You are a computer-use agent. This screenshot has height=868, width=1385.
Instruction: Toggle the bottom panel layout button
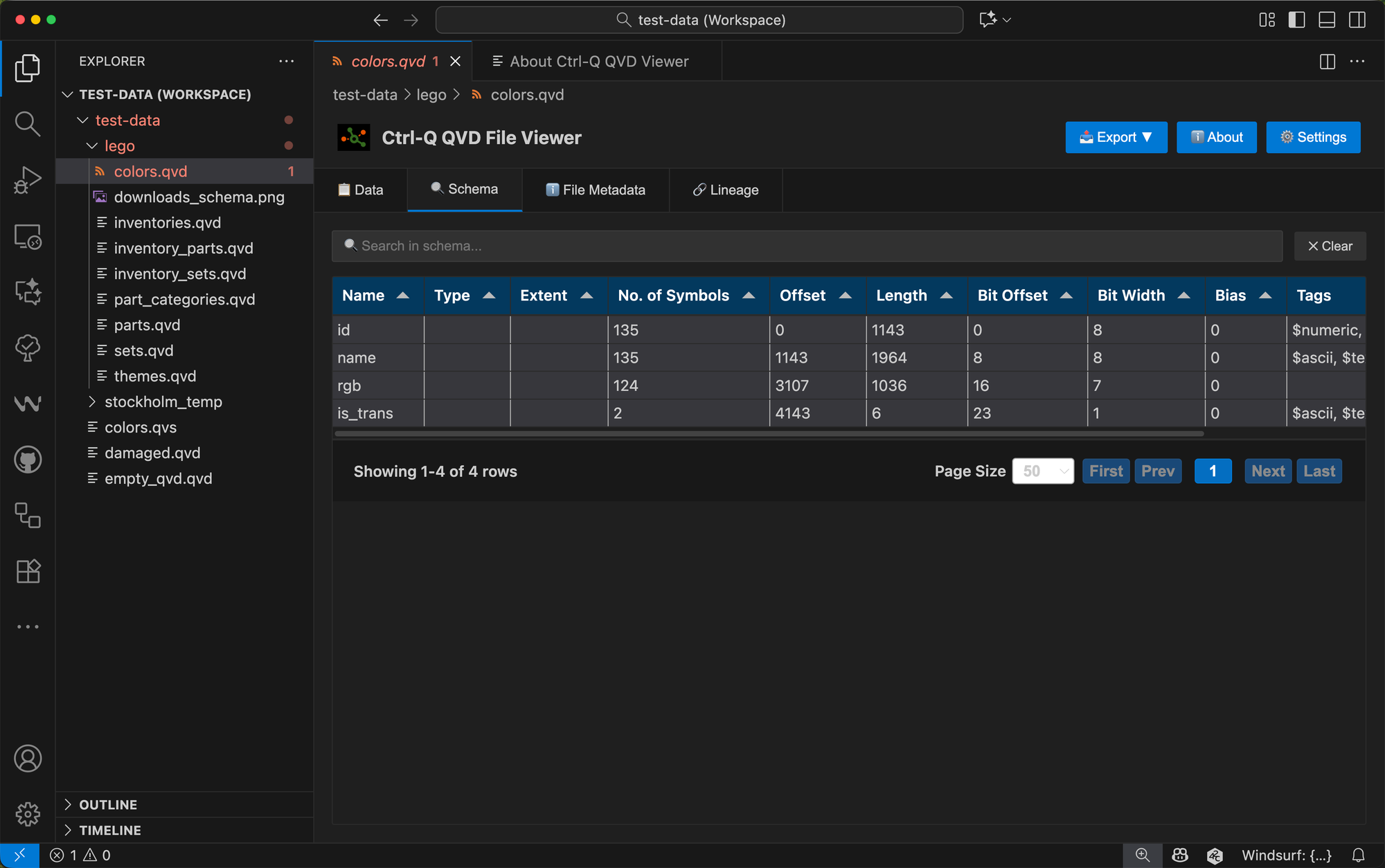[x=1327, y=20]
